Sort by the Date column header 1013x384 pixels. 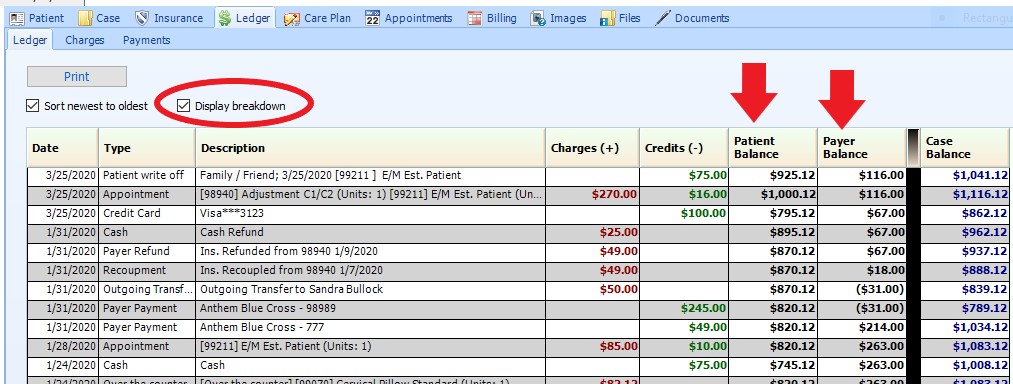(62, 148)
